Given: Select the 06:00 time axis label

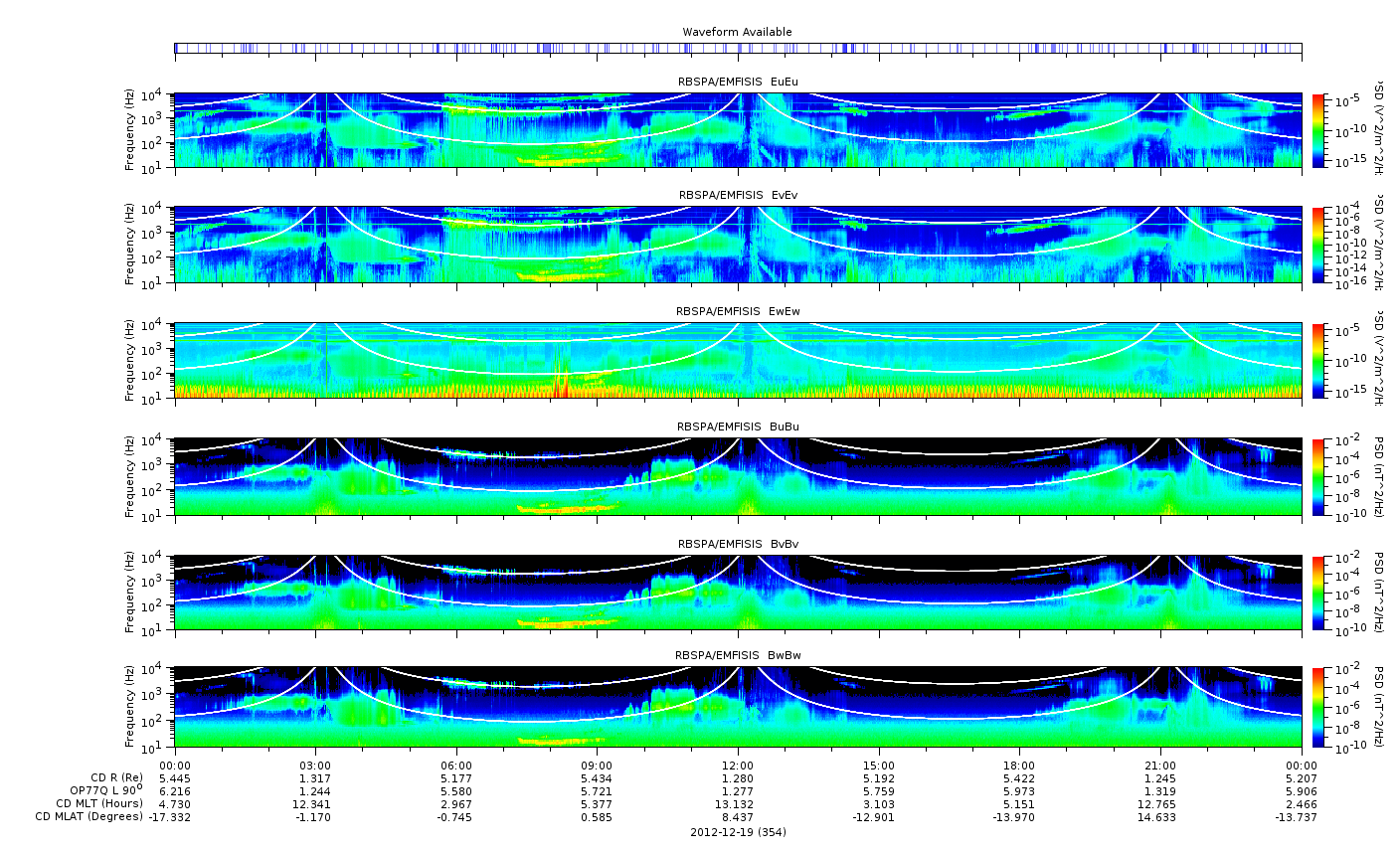Looking at the screenshot, I should (456, 765).
